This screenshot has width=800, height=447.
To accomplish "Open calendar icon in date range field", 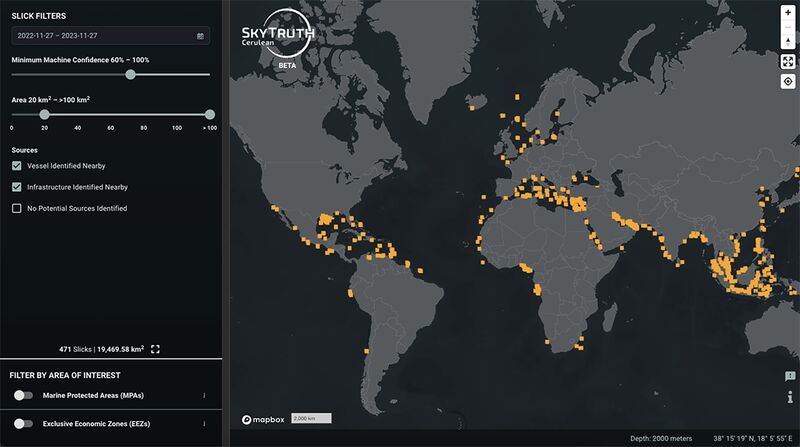I will click(200, 36).
